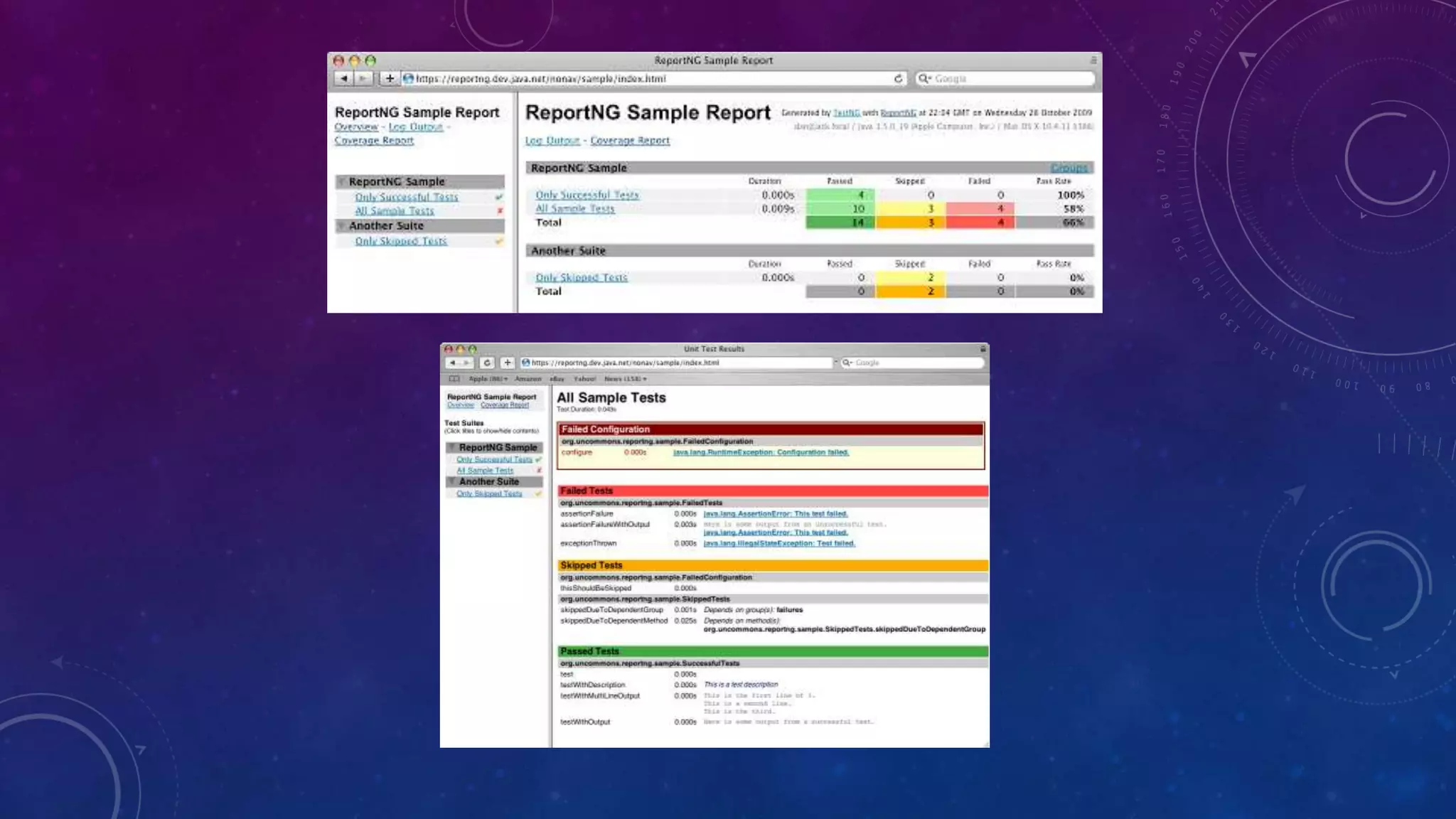1456x819 pixels.
Task: Open Log Output link under main report heading
Action: [x=552, y=140]
